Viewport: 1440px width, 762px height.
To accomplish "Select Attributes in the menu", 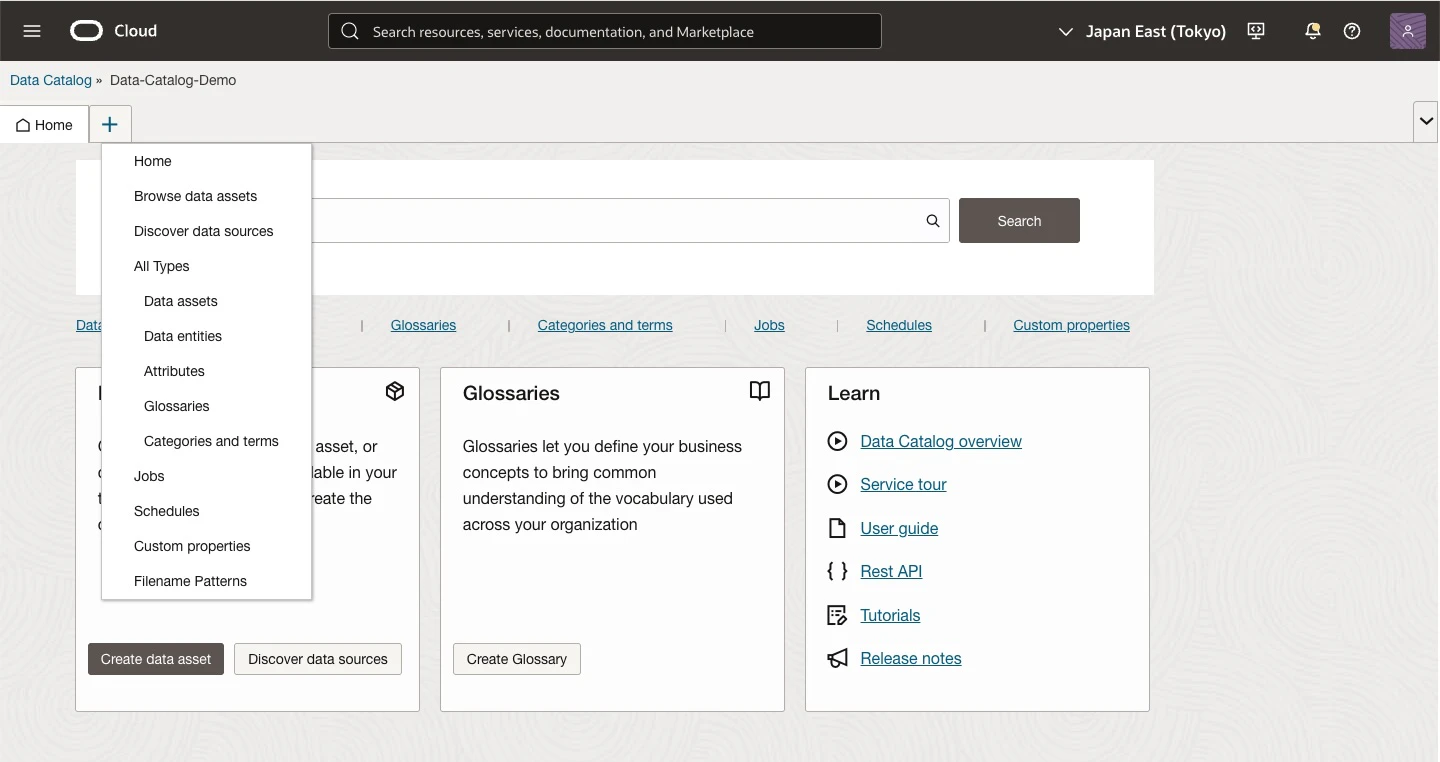I will pyautogui.click(x=206, y=371).
